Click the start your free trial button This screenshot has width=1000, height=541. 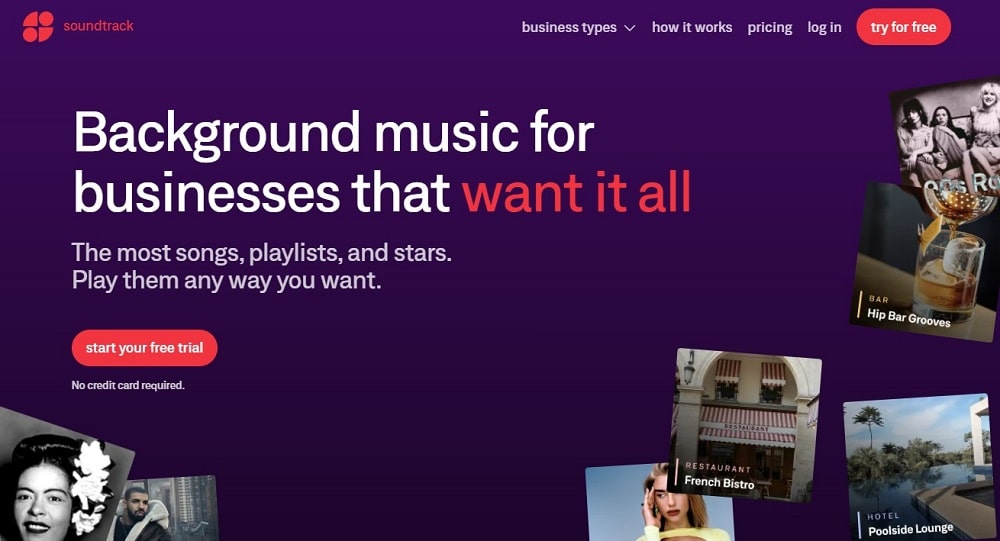144,348
